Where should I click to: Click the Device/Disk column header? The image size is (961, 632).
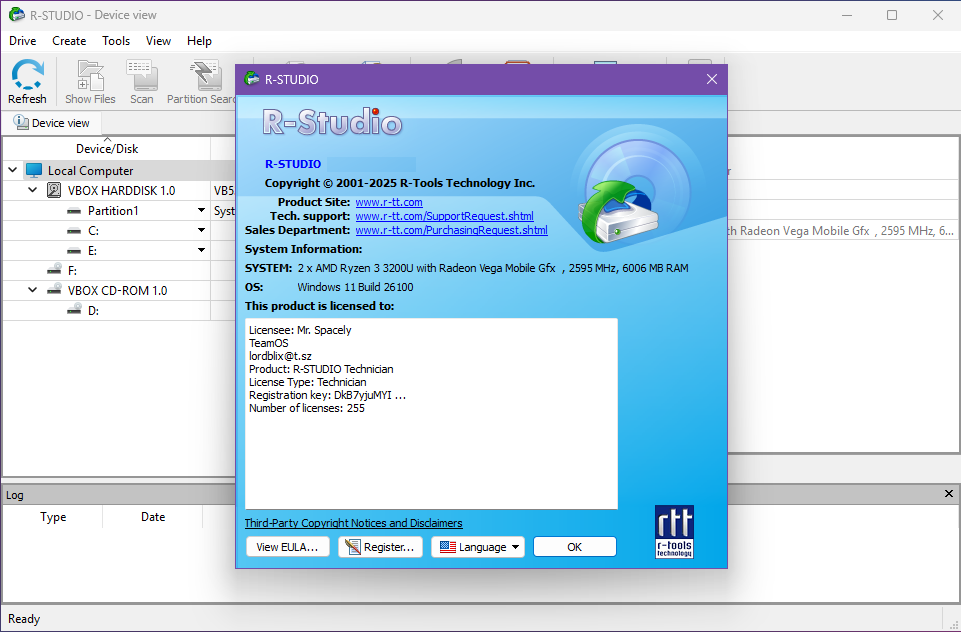pos(107,148)
